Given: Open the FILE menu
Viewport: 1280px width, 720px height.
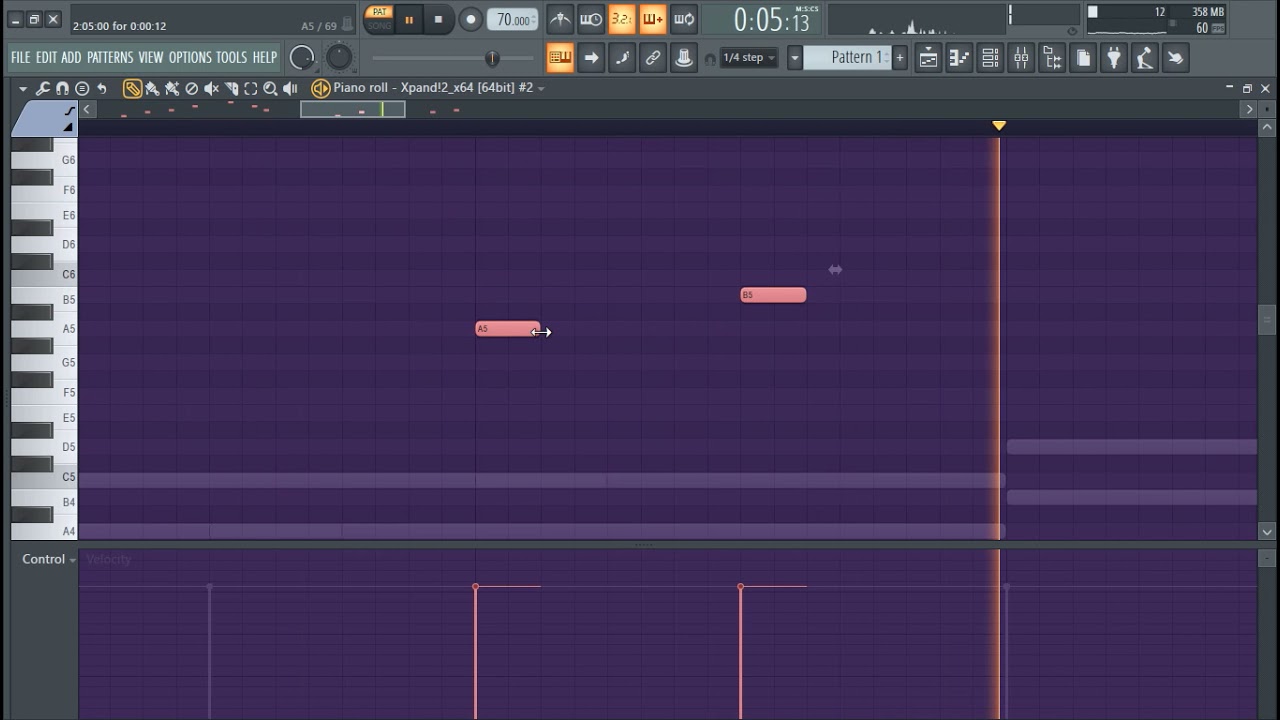Looking at the screenshot, I should pos(21,58).
